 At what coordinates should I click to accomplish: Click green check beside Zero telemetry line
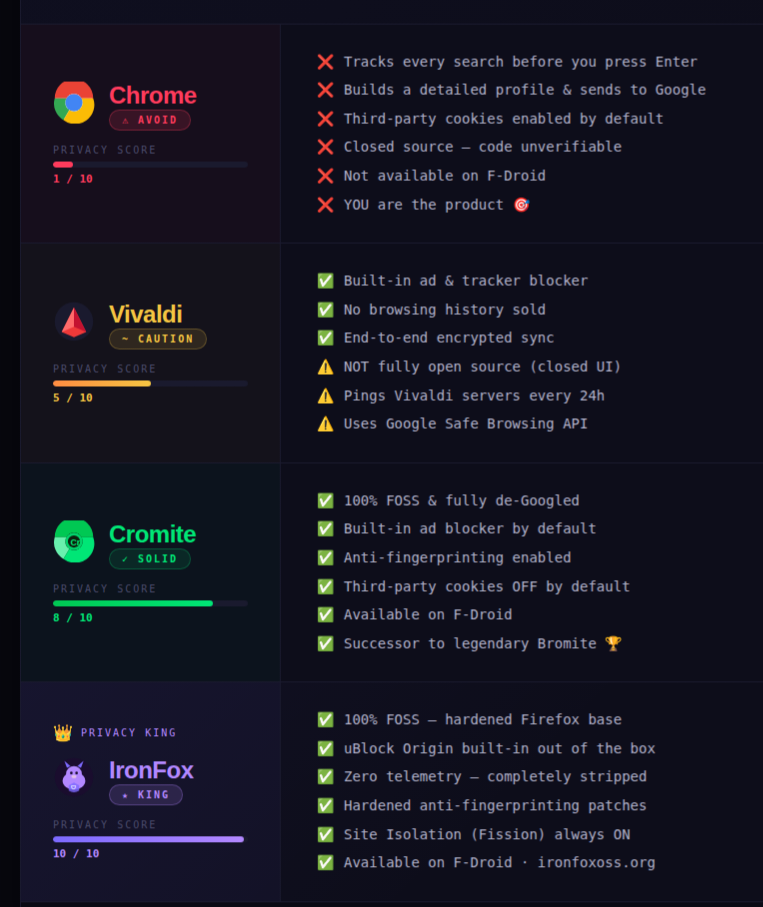[x=325, y=777]
